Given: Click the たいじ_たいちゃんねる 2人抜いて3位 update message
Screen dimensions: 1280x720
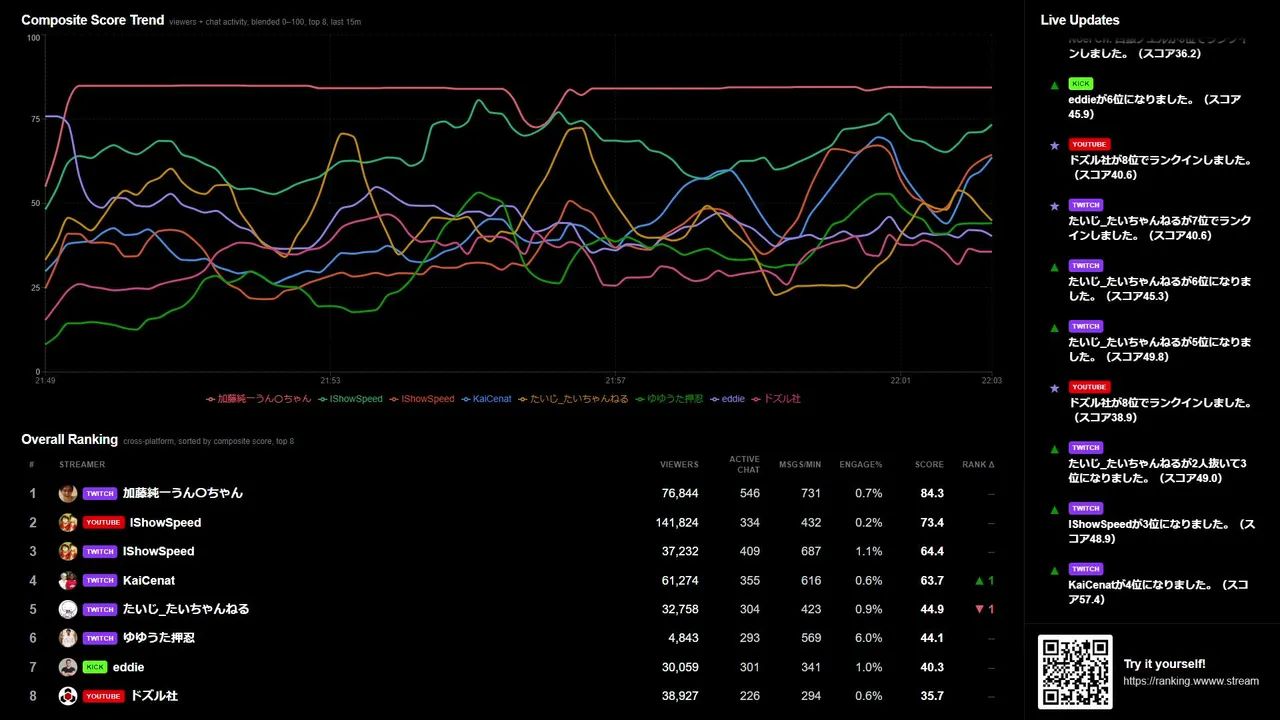Looking at the screenshot, I should pyautogui.click(x=1158, y=471).
